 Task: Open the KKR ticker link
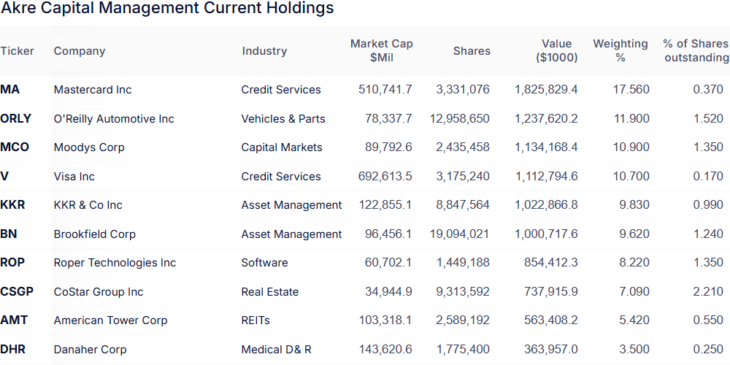13,205
